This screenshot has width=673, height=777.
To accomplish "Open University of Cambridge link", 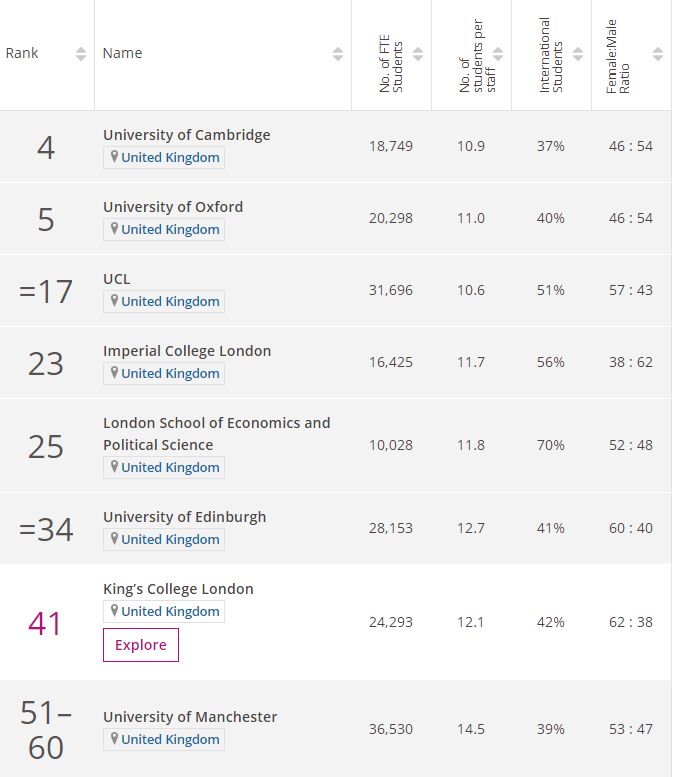I will click(x=187, y=135).
